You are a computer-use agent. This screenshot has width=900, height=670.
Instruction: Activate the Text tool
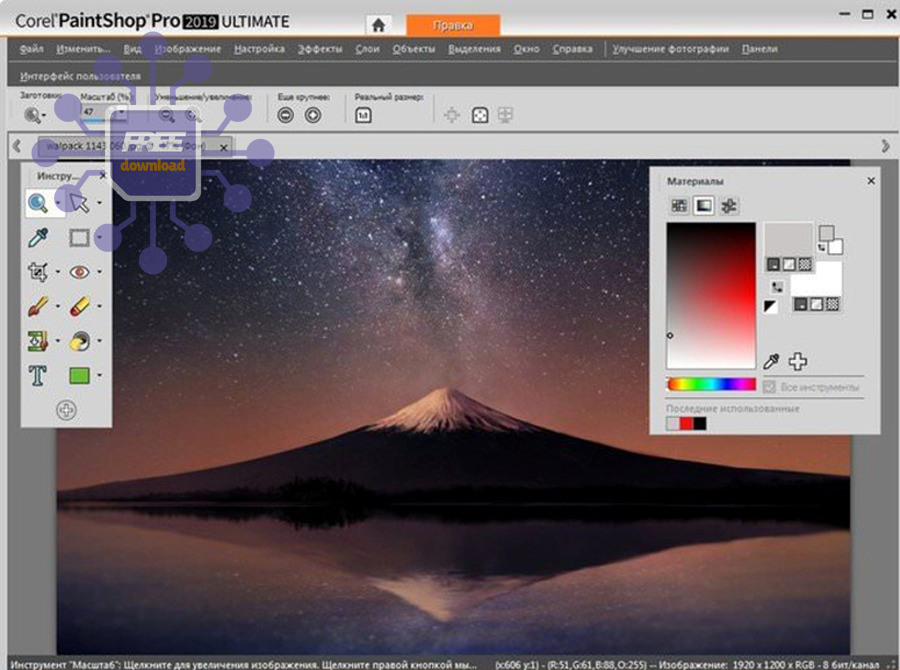(x=39, y=376)
